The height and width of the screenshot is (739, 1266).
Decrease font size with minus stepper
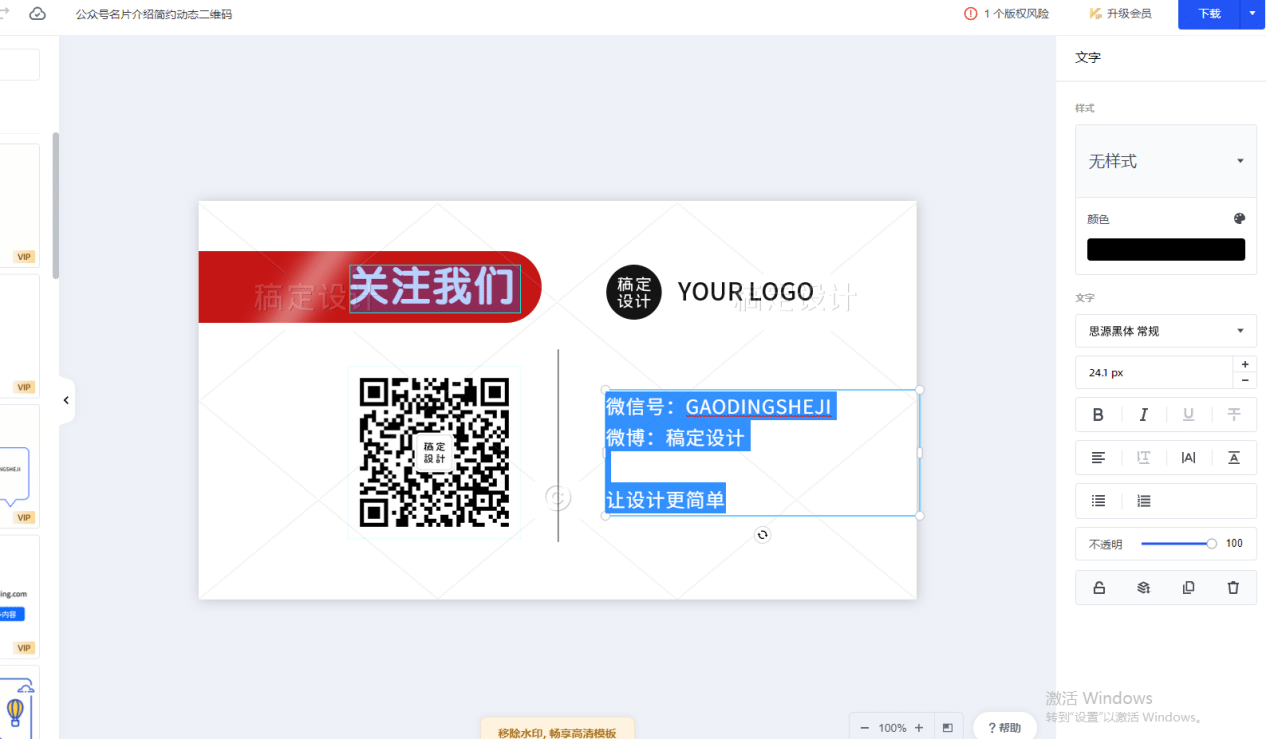click(x=1244, y=380)
